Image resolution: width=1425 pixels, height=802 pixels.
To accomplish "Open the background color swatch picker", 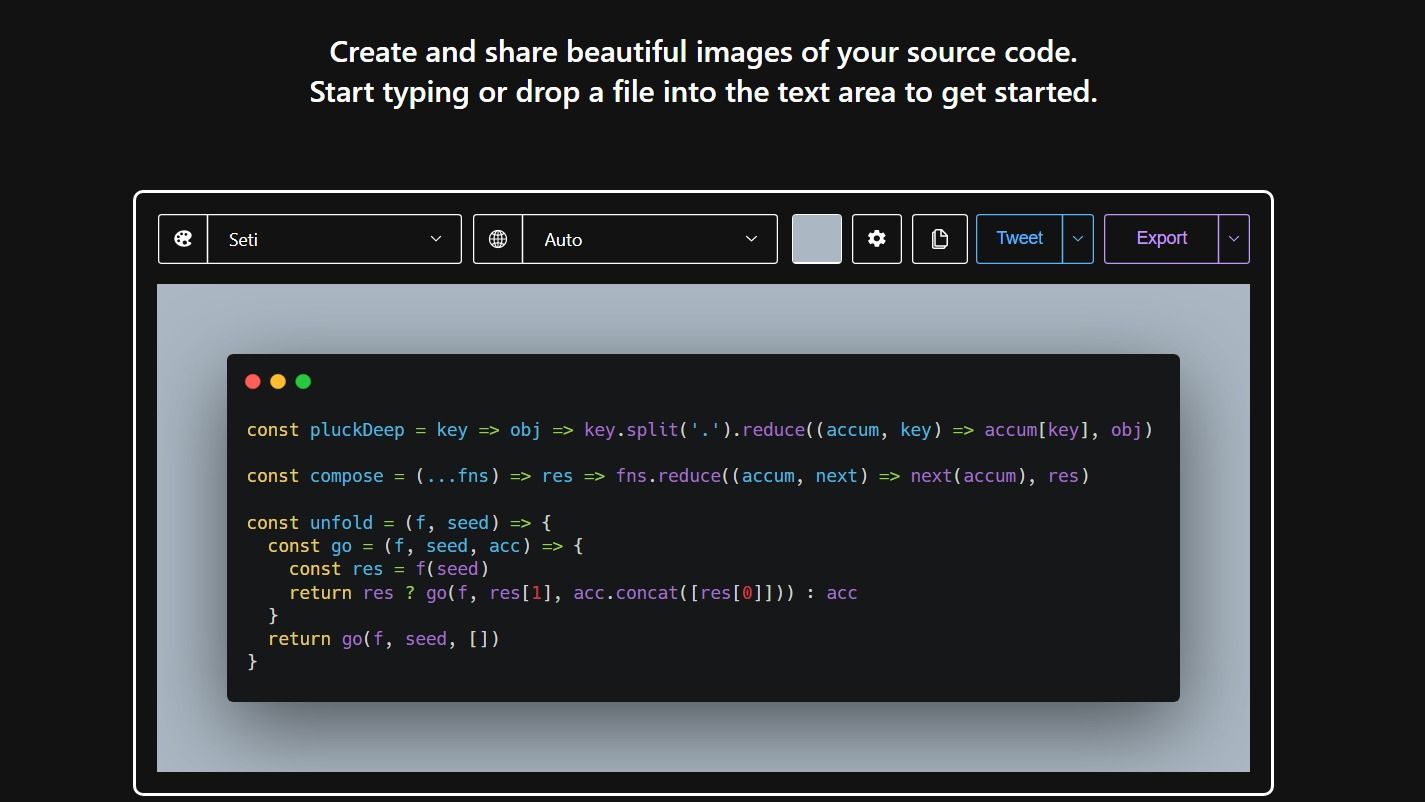I will coord(816,238).
